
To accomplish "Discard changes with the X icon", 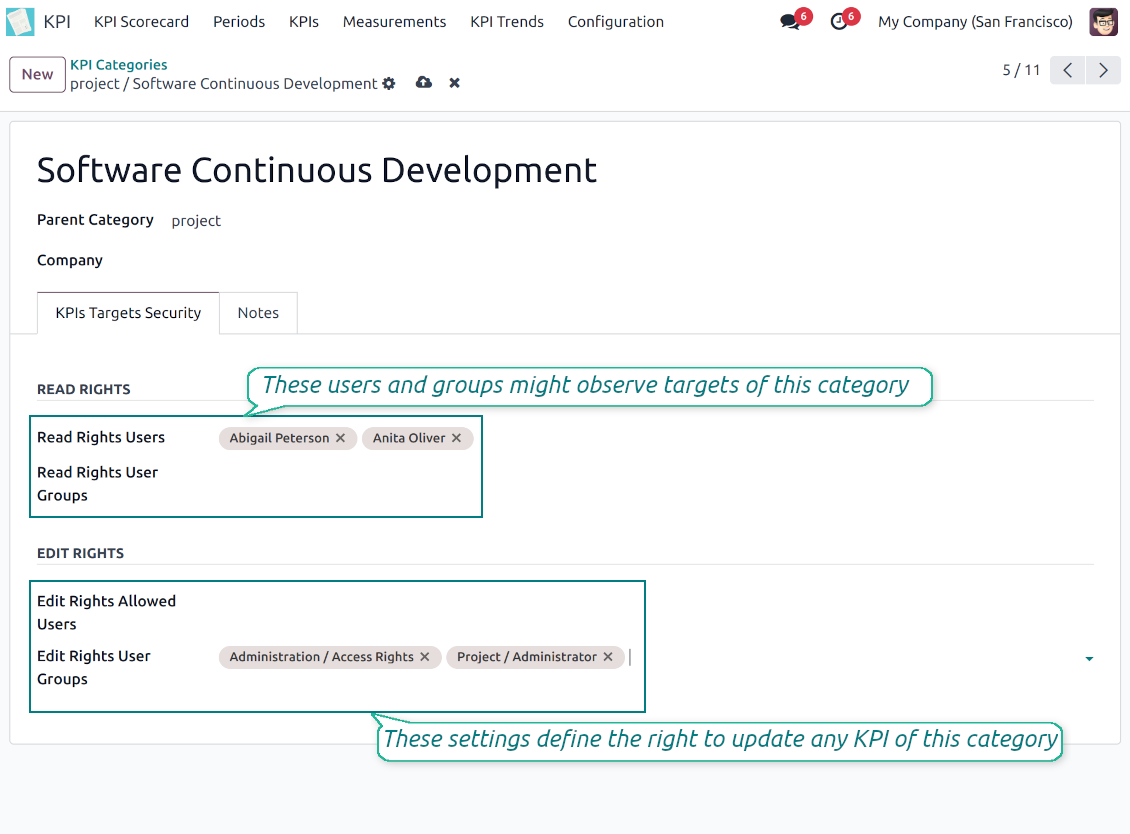I will [454, 83].
